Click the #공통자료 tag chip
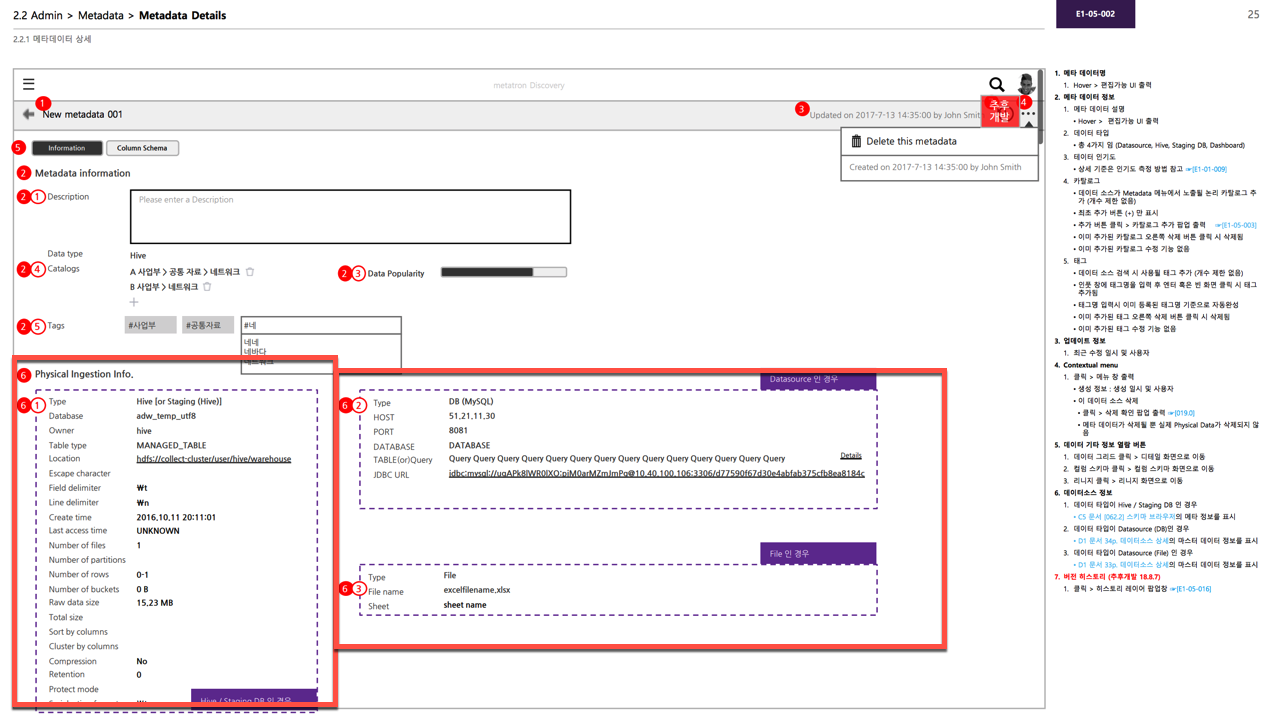 [207, 326]
